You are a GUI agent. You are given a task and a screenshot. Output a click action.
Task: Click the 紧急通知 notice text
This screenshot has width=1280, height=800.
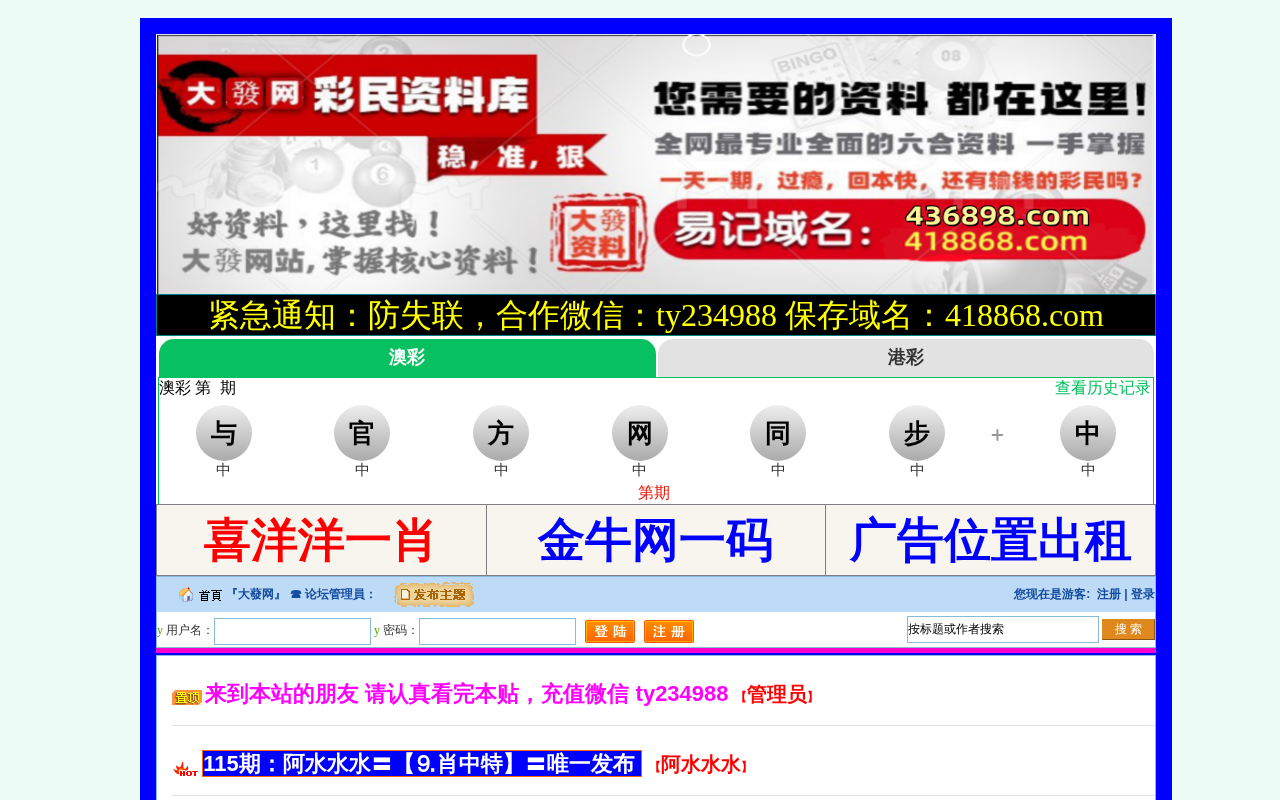(x=656, y=315)
